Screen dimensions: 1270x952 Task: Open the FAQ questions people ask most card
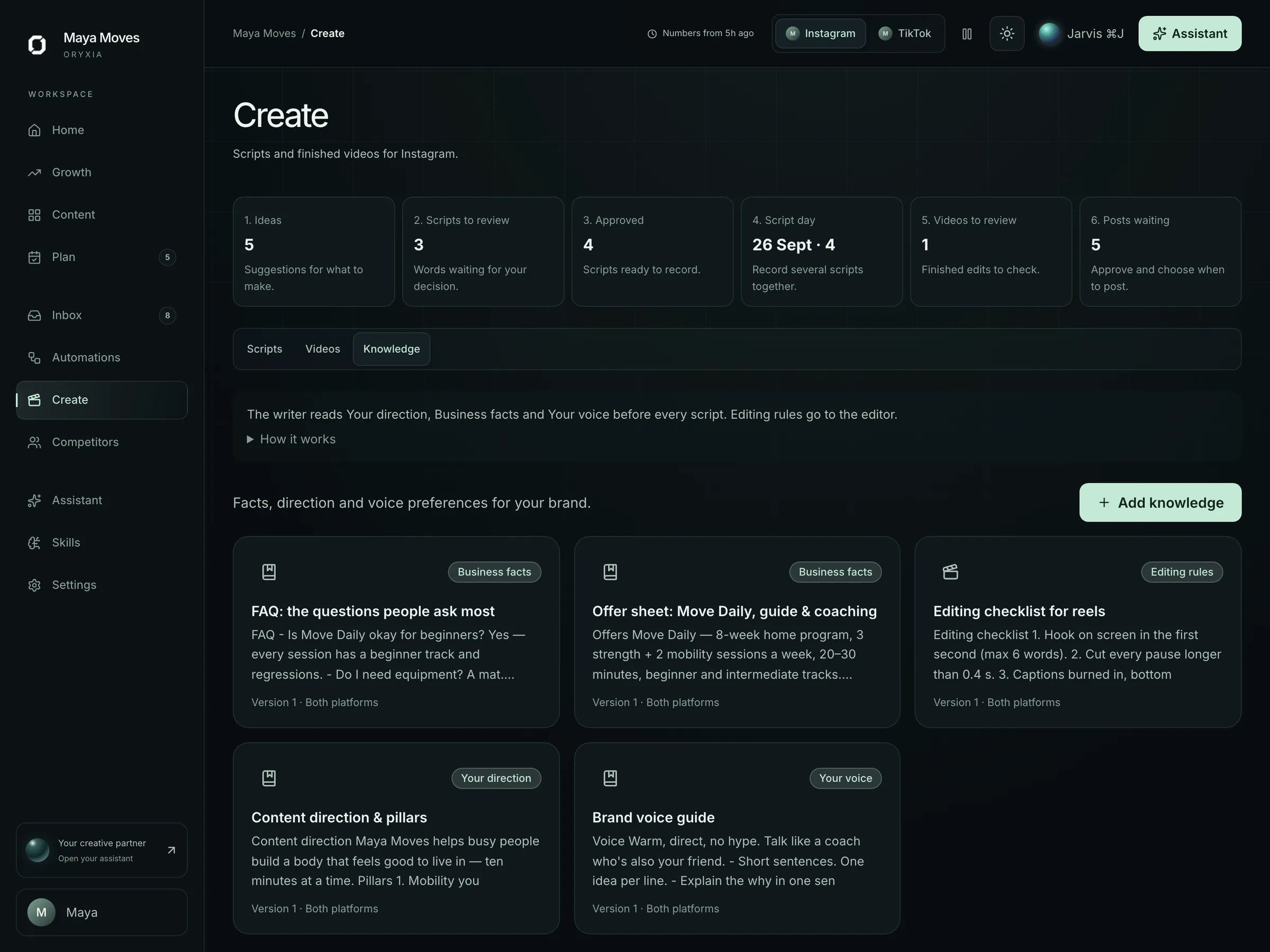coord(396,633)
